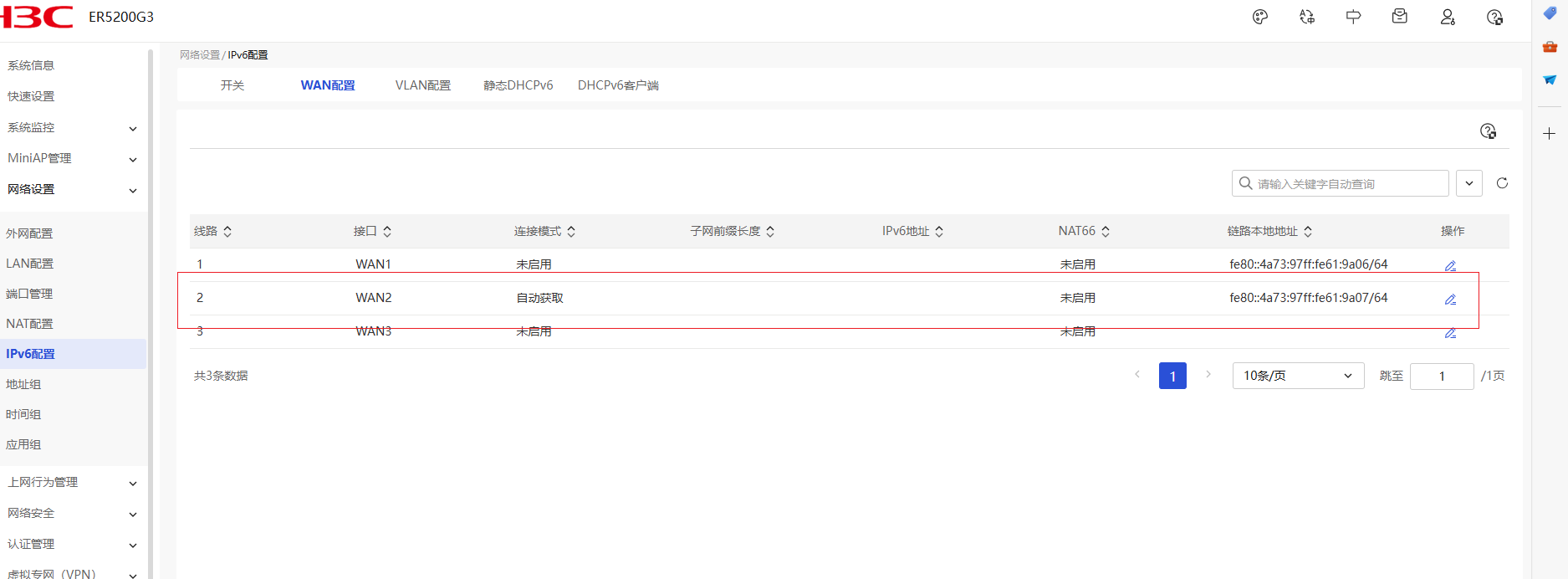Click the orange toolbox icon in browser sidebar

click(x=1550, y=47)
